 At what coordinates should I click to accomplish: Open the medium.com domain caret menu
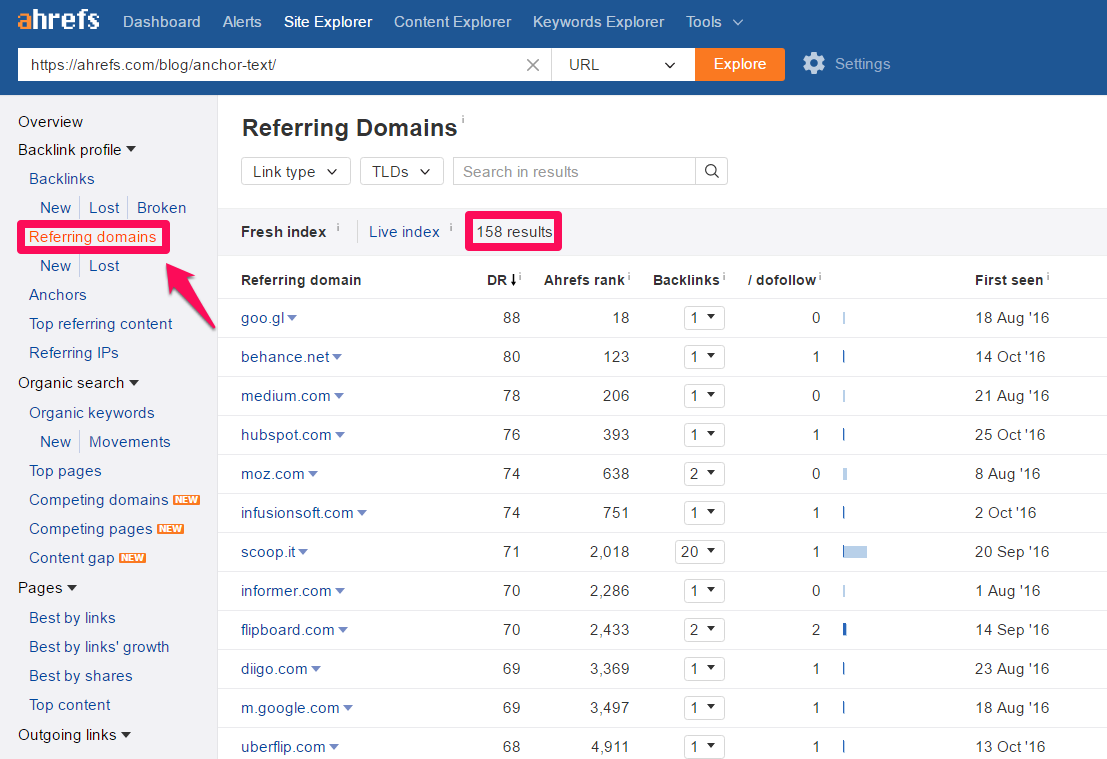(339, 396)
